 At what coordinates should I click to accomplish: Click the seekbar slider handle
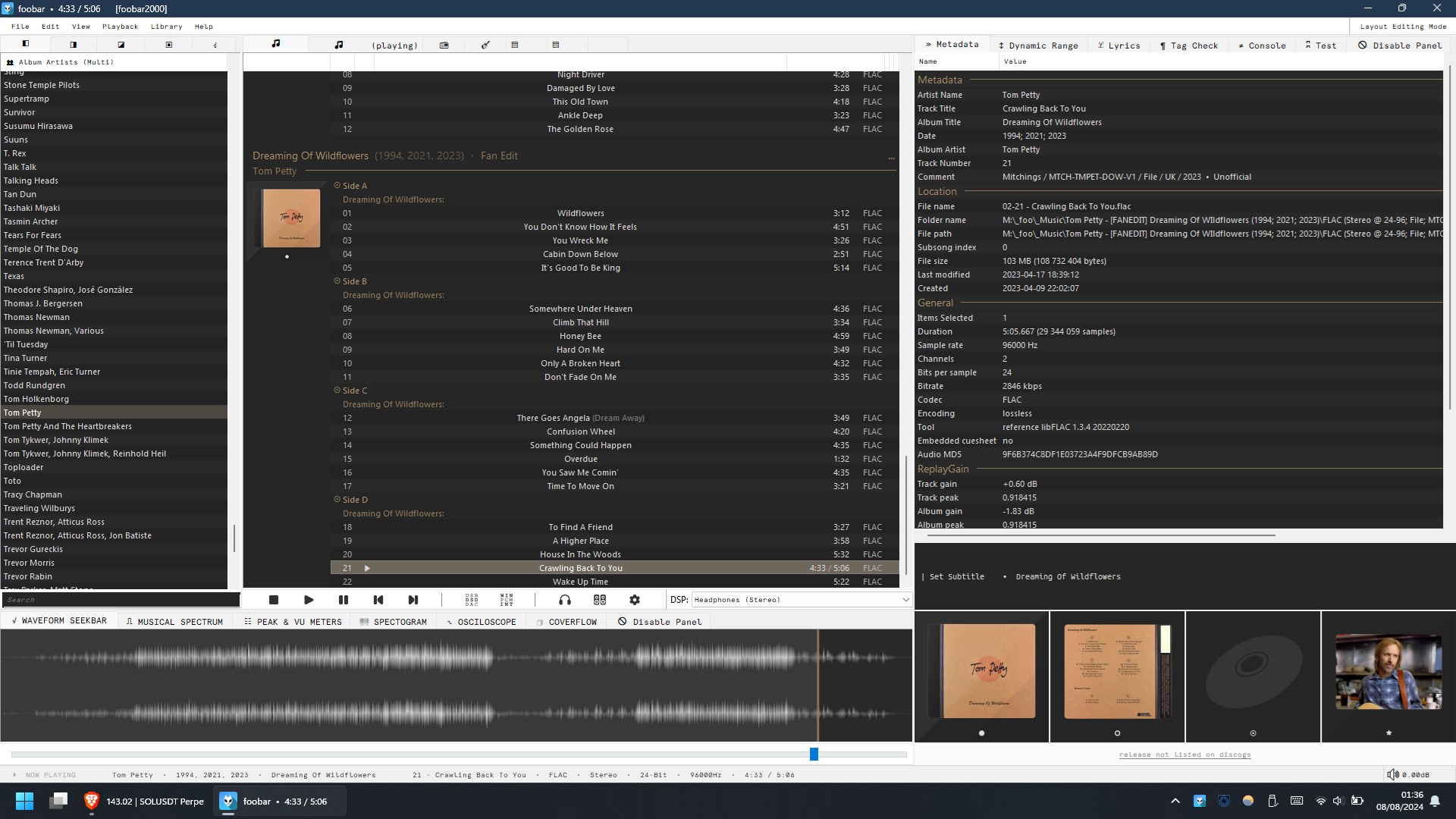click(814, 755)
